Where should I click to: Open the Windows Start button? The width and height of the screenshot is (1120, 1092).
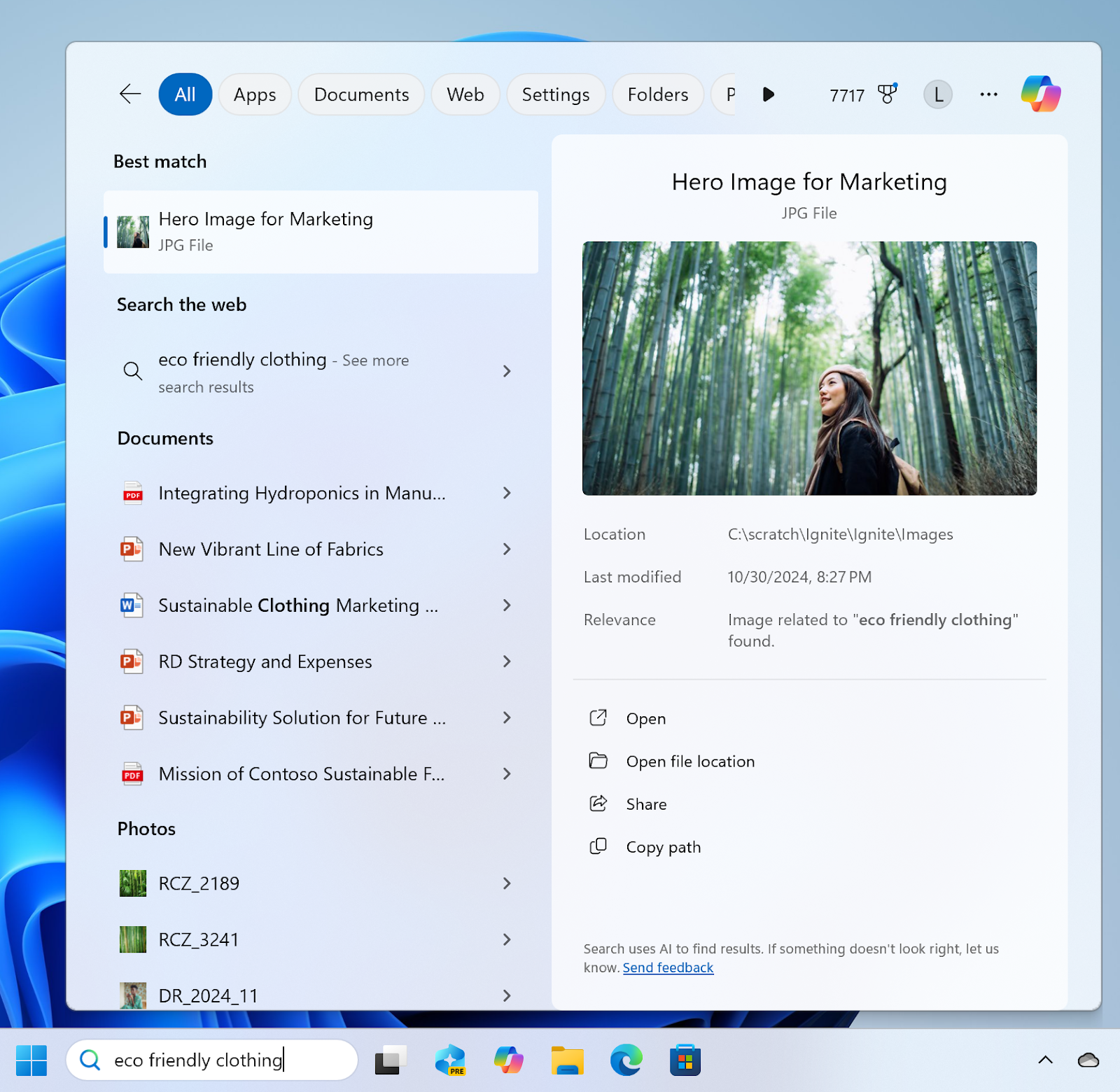(x=31, y=1060)
